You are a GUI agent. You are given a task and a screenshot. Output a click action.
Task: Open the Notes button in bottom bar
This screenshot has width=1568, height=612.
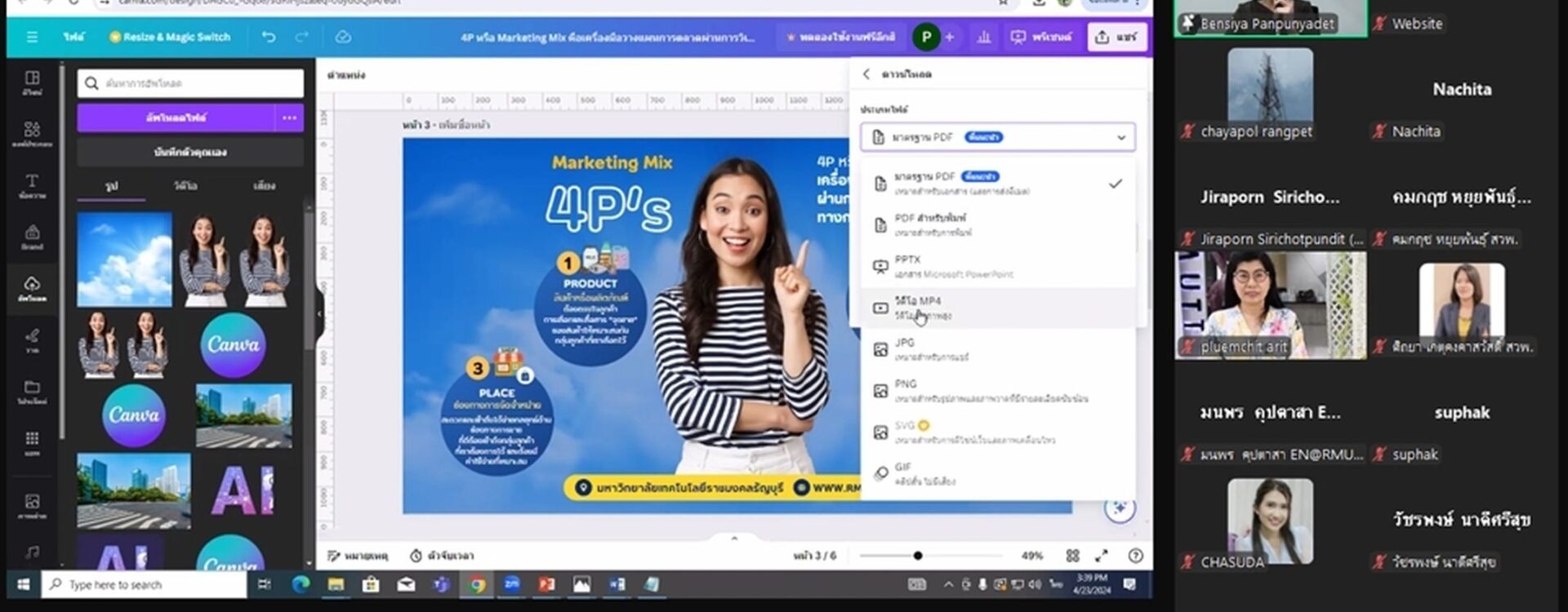click(x=358, y=556)
